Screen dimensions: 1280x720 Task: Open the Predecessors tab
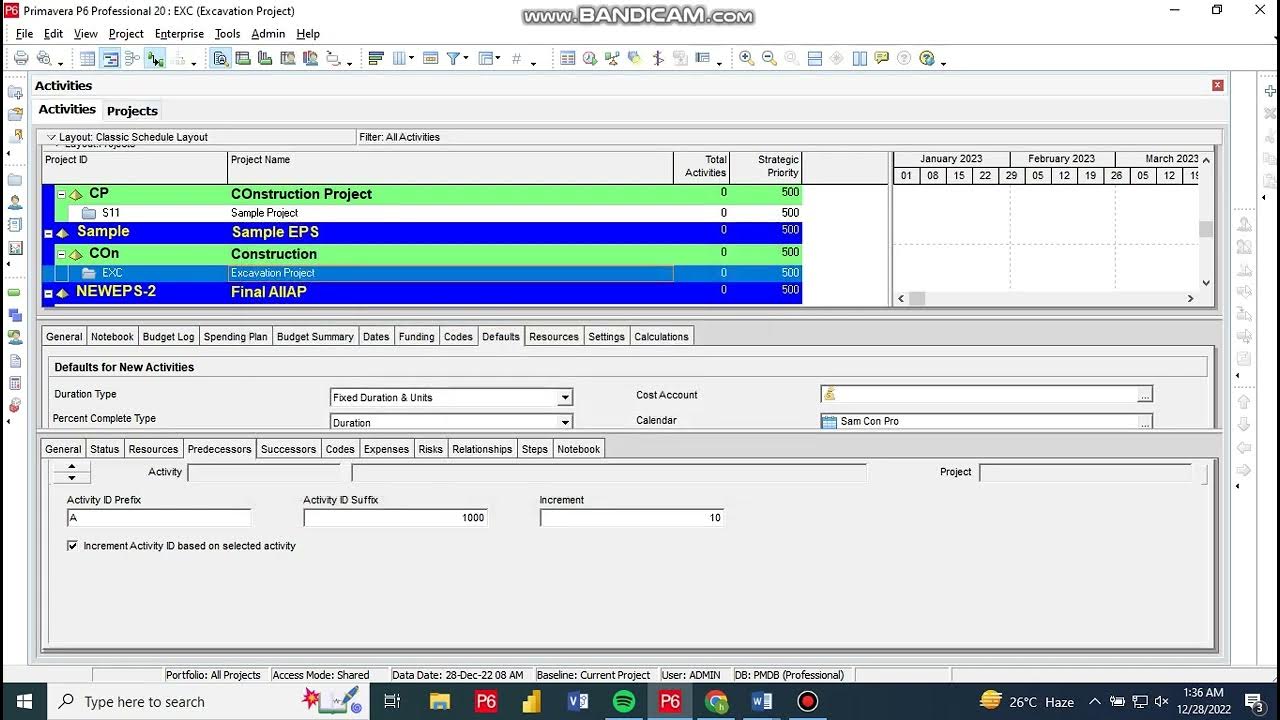click(x=219, y=449)
